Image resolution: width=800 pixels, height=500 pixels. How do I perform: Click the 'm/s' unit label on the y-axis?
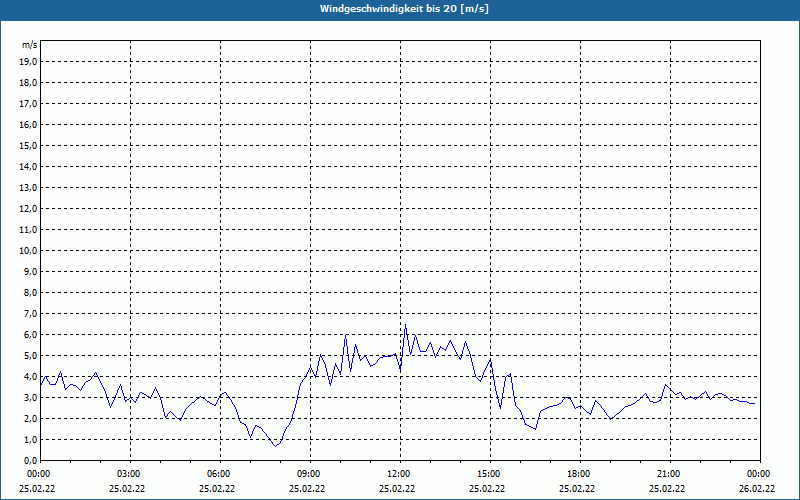click(30, 46)
